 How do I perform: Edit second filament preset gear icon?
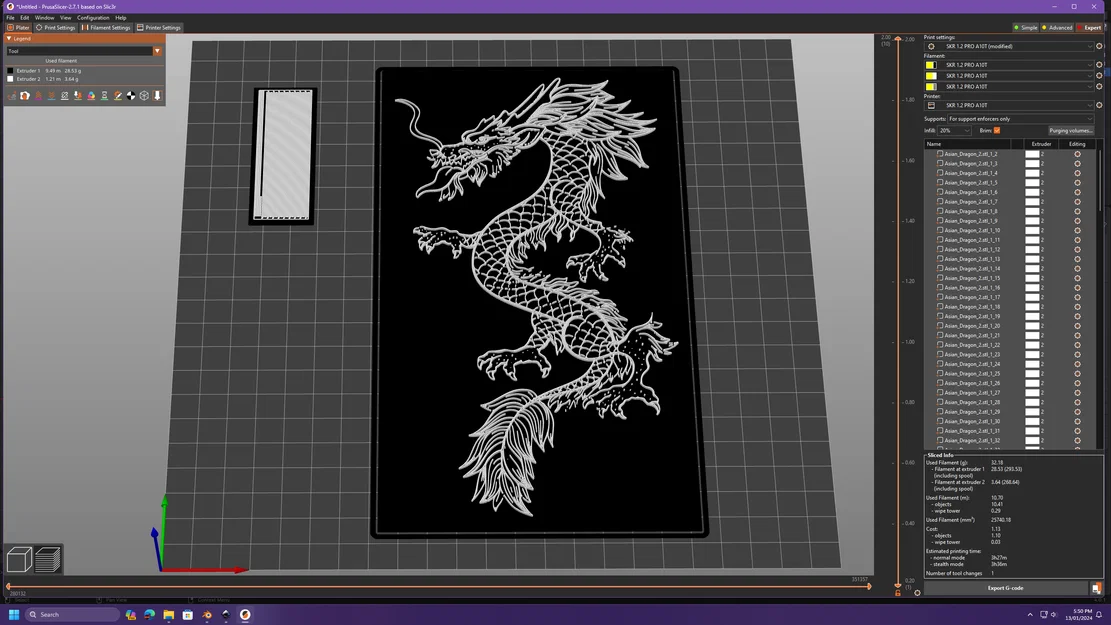click(x=1099, y=75)
